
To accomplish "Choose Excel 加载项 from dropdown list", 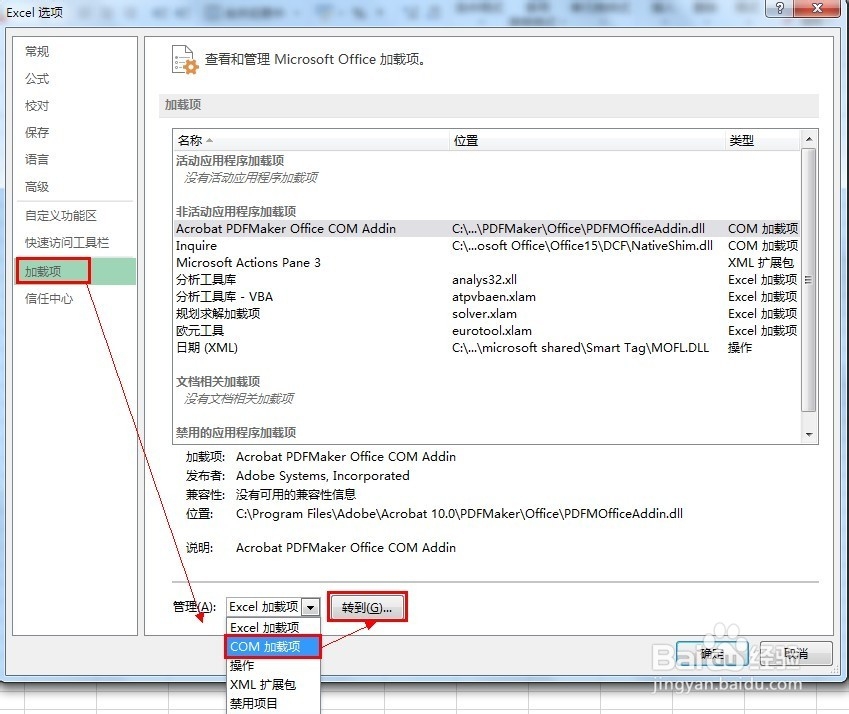I will [273, 627].
